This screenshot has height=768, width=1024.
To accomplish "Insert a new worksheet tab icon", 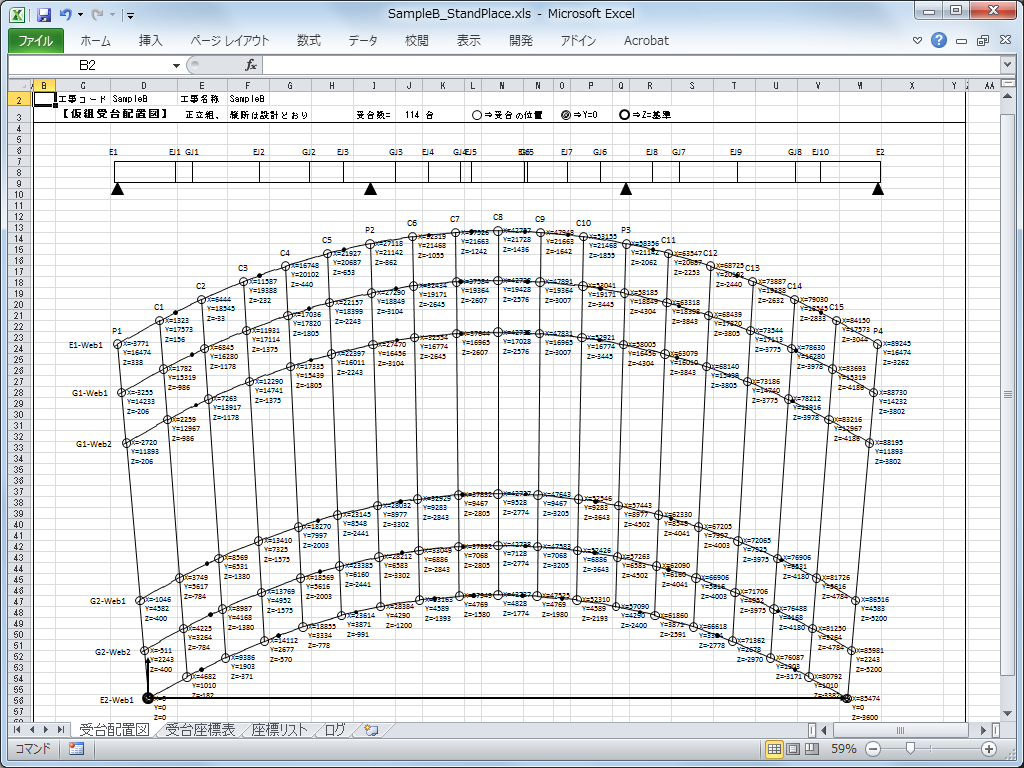I will coord(370,730).
